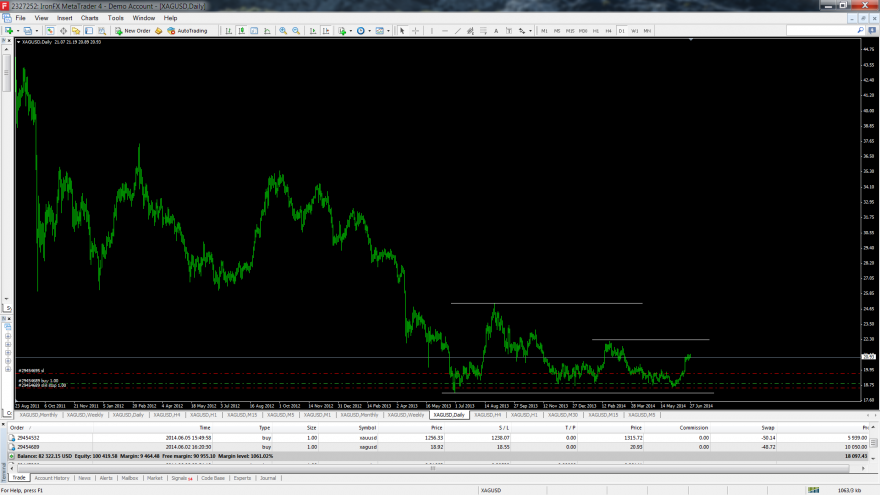Viewport: 880px width, 495px height.
Task: Set timeframe to H4
Action: [x=608, y=31]
